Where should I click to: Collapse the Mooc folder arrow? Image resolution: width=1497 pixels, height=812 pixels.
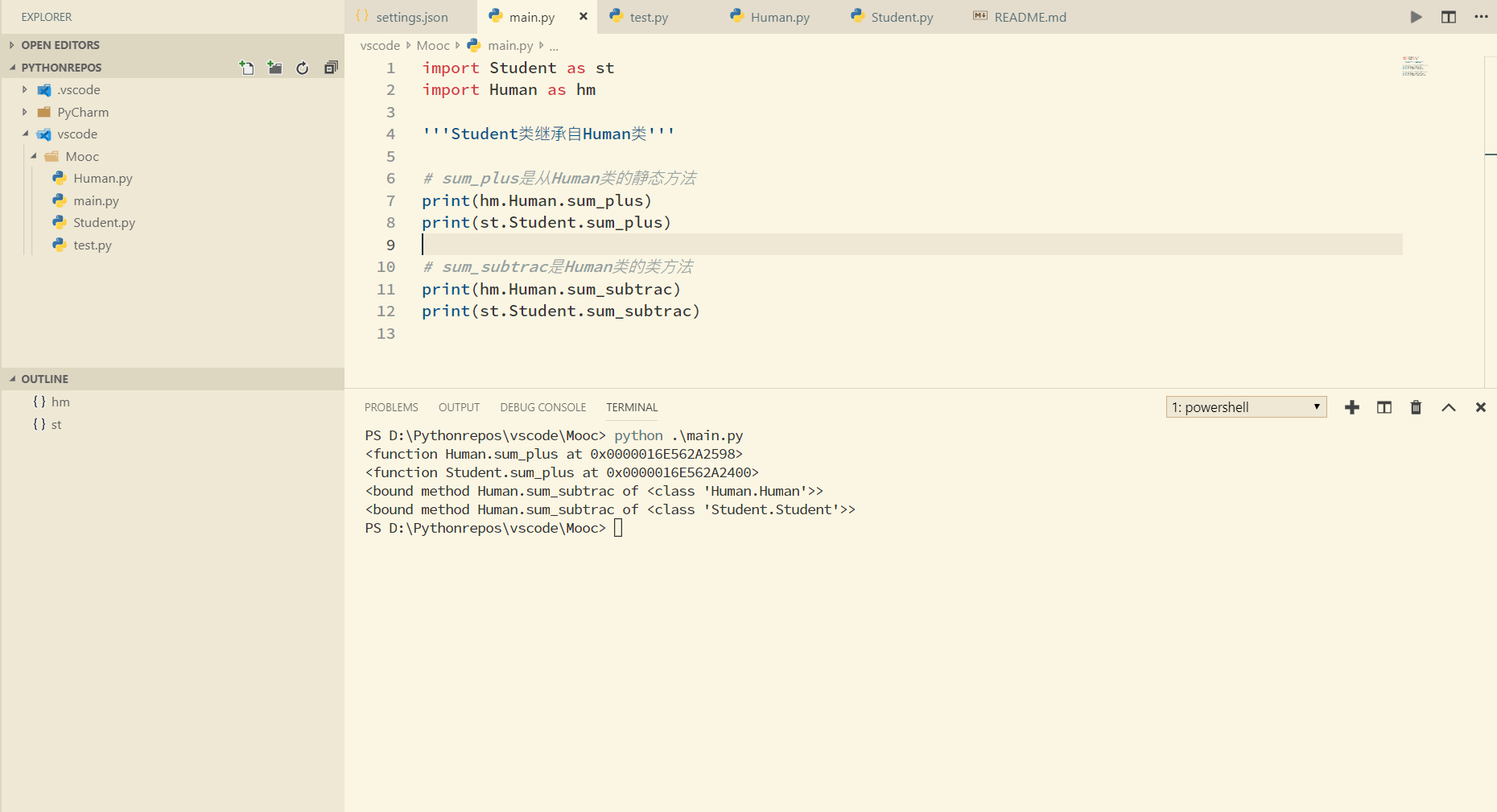(x=34, y=156)
